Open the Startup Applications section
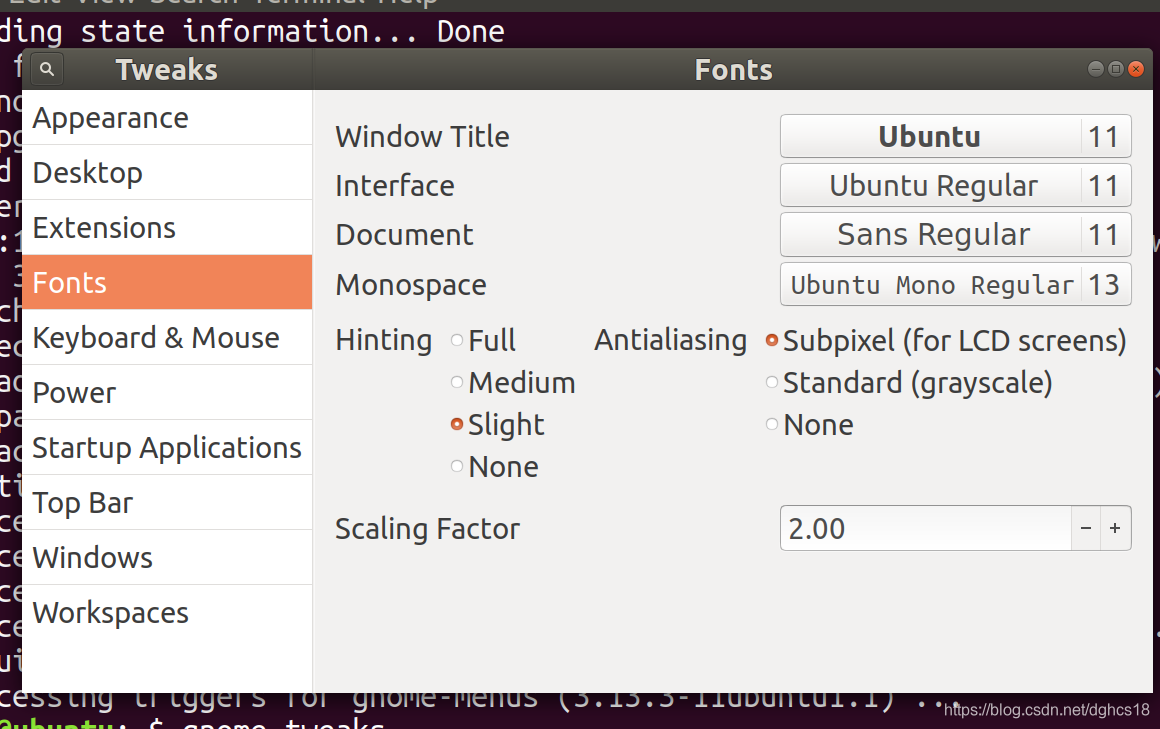 167,448
